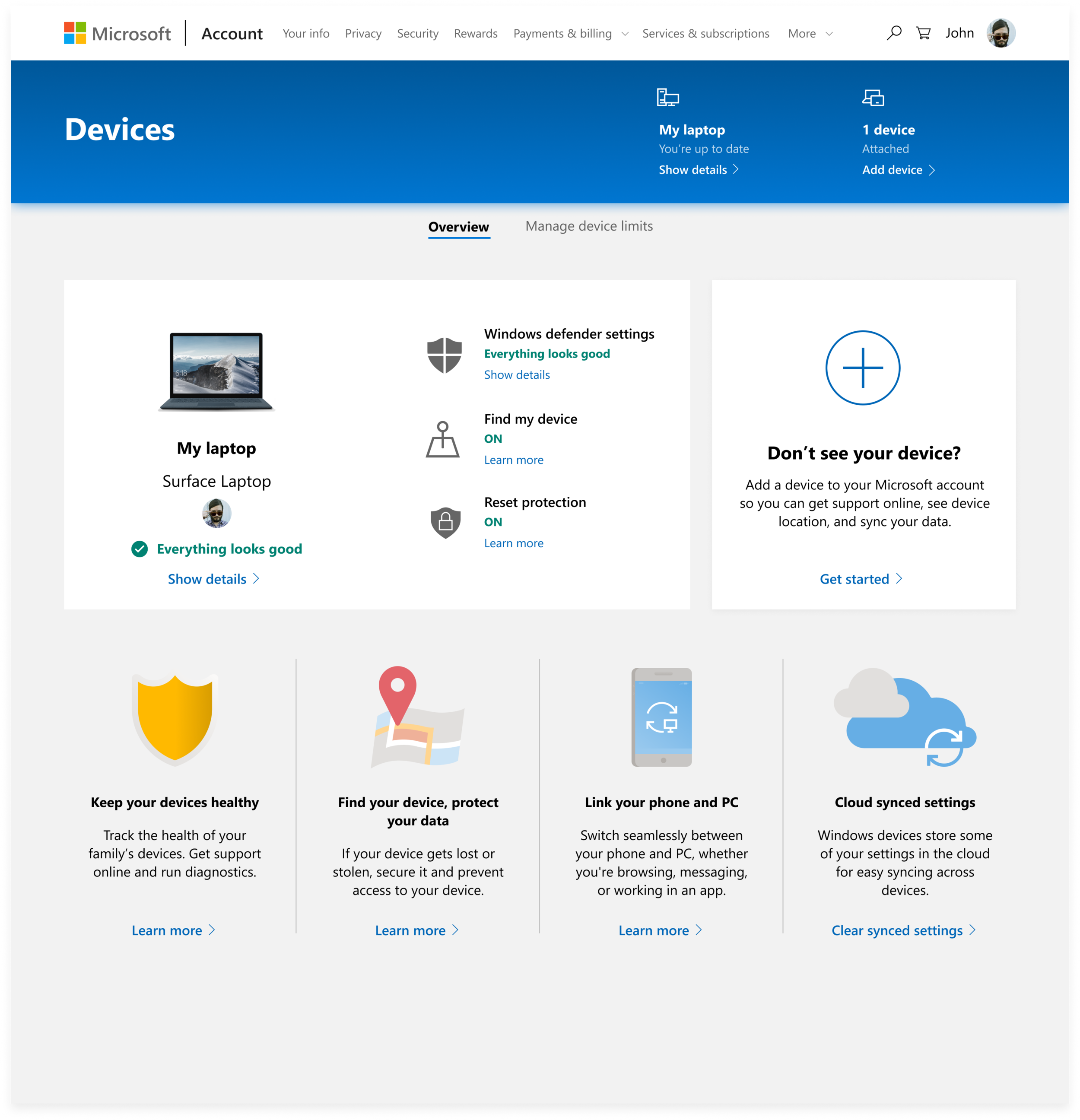Click the green checkmark status icon
Viewport: 1080px width, 1120px height.
[140, 549]
